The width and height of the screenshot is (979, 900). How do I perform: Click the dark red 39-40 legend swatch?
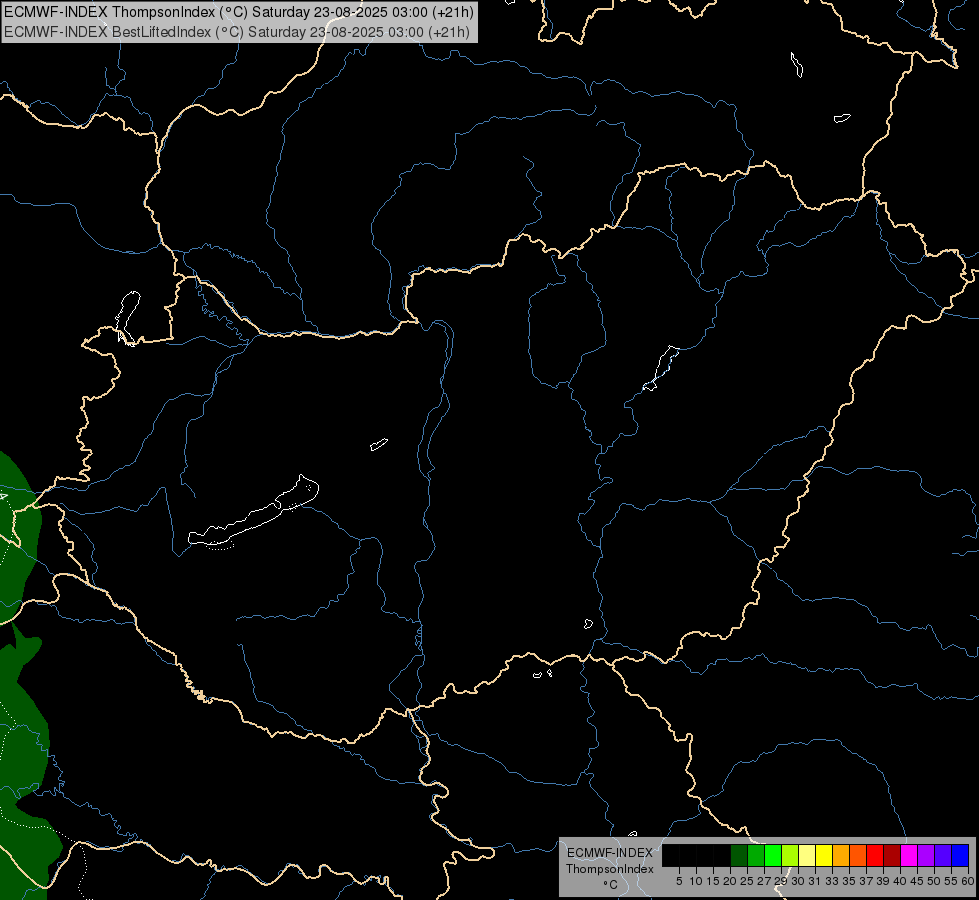892,855
